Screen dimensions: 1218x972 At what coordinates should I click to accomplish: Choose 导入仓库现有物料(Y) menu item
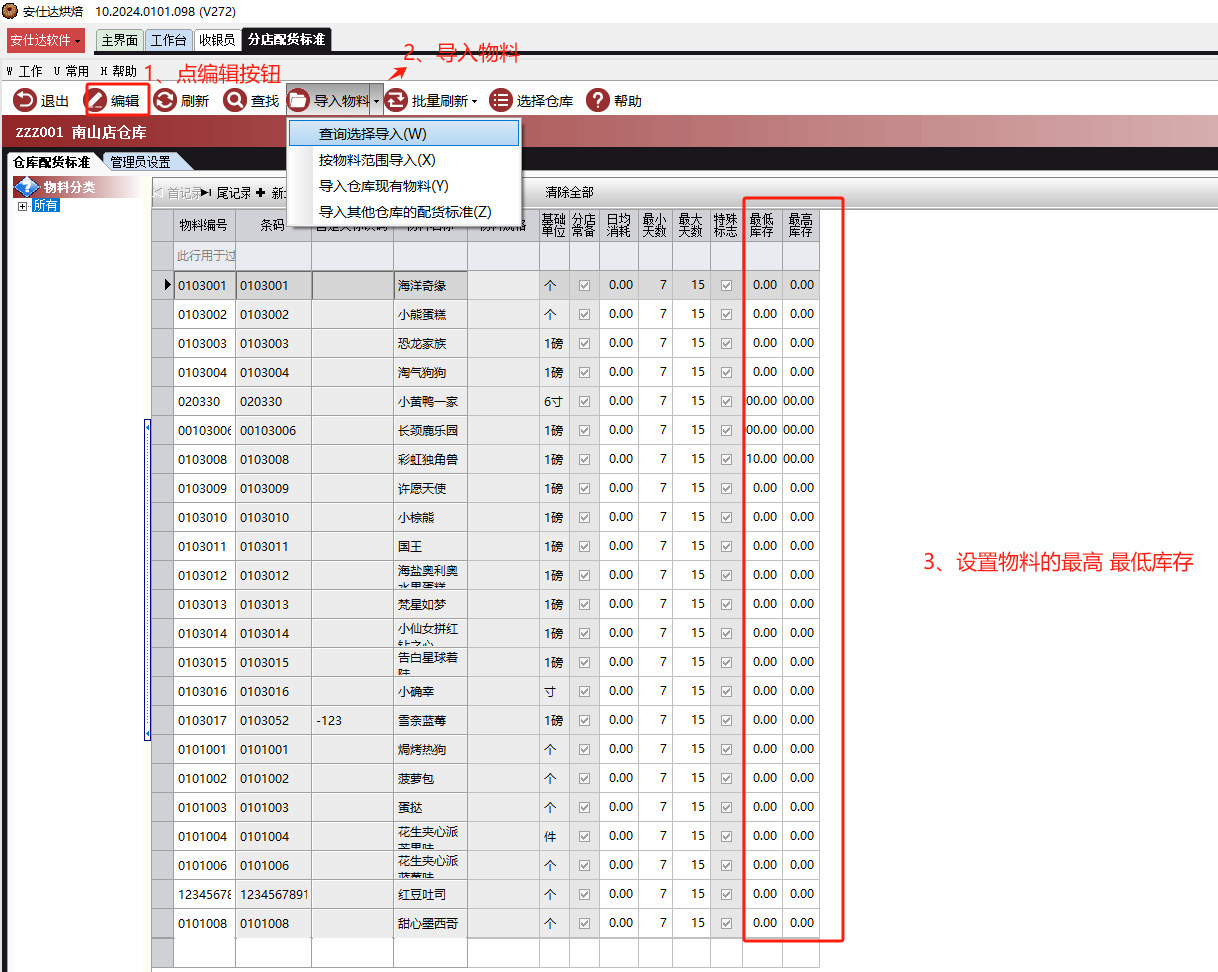point(404,185)
